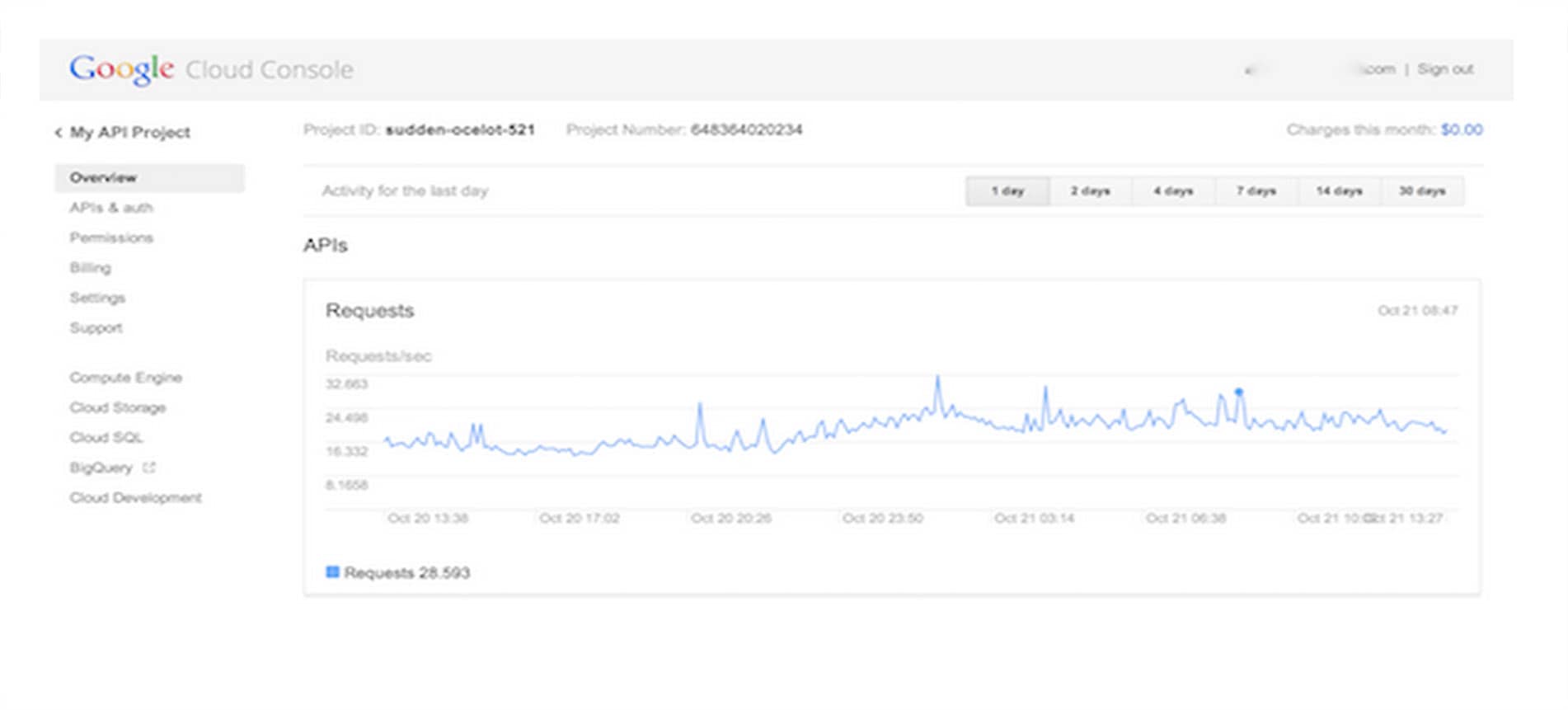1568x710 pixels.
Task: Open Cloud SQL
Action: click(106, 437)
